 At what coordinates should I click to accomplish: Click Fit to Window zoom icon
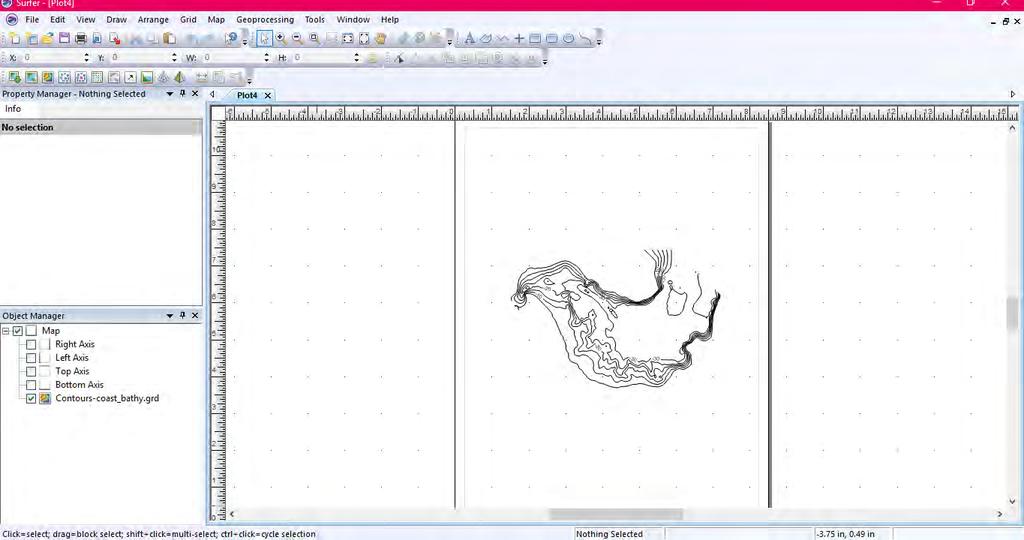[347, 39]
